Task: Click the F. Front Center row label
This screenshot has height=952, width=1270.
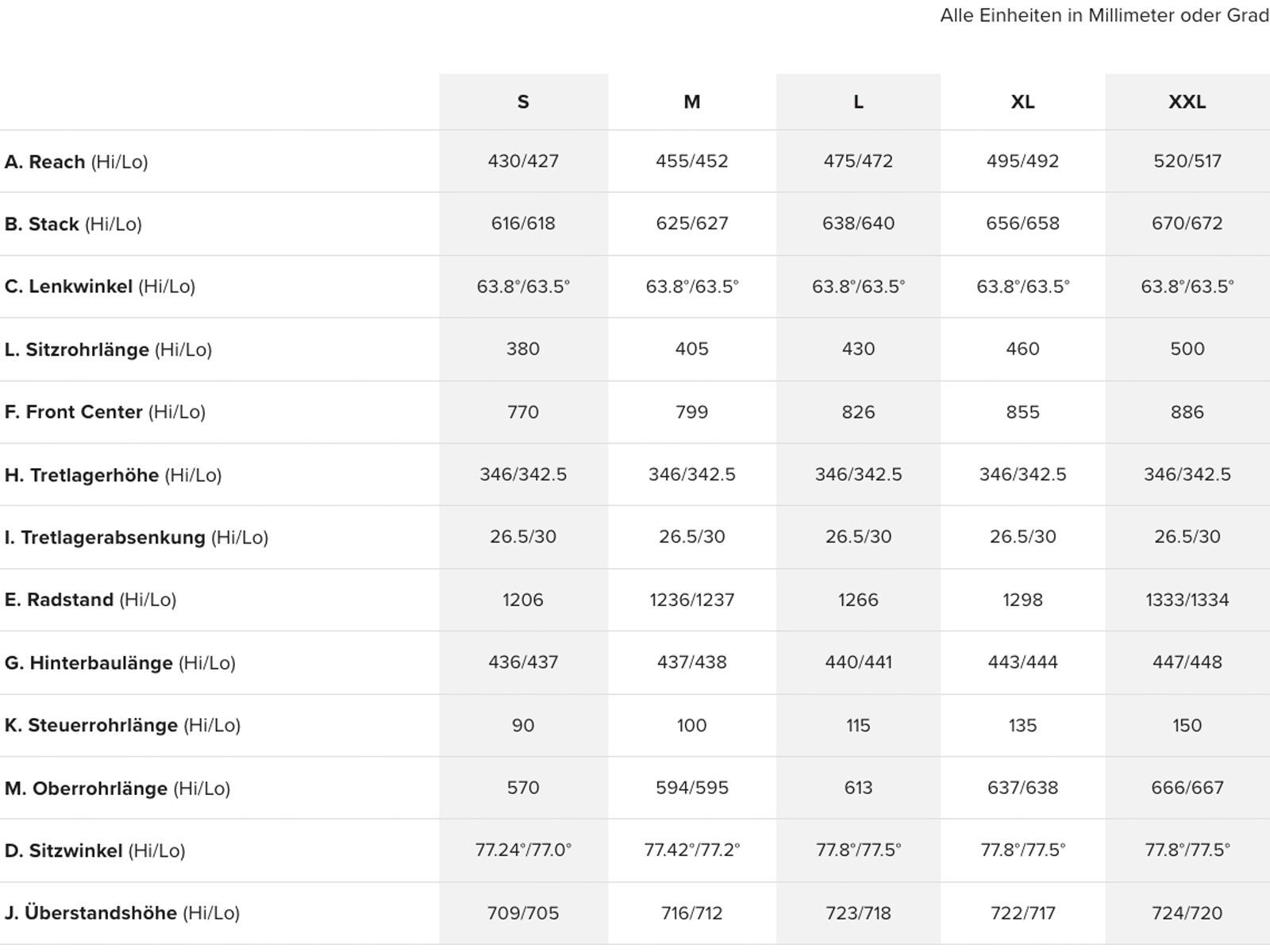Action: (105, 412)
